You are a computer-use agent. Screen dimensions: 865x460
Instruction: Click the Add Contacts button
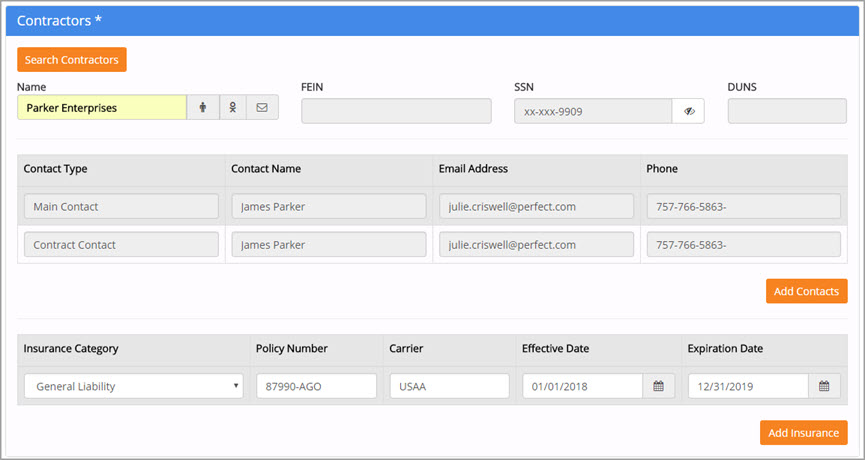point(806,291)
